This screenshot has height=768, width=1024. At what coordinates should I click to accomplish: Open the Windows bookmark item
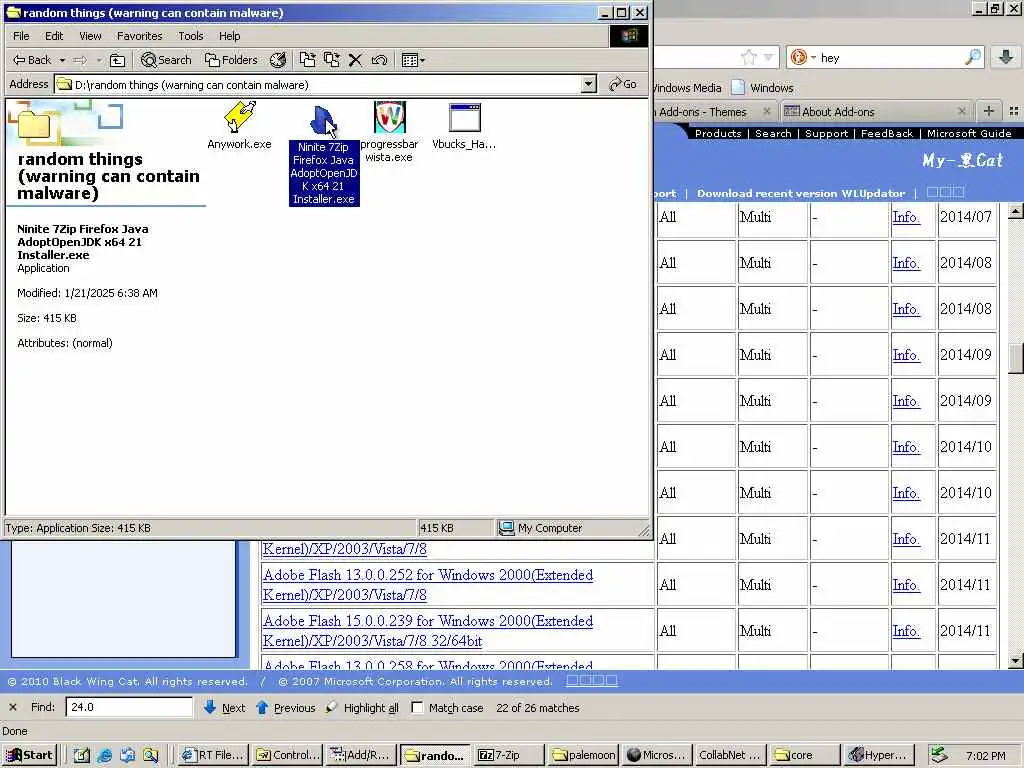[763, 88]
